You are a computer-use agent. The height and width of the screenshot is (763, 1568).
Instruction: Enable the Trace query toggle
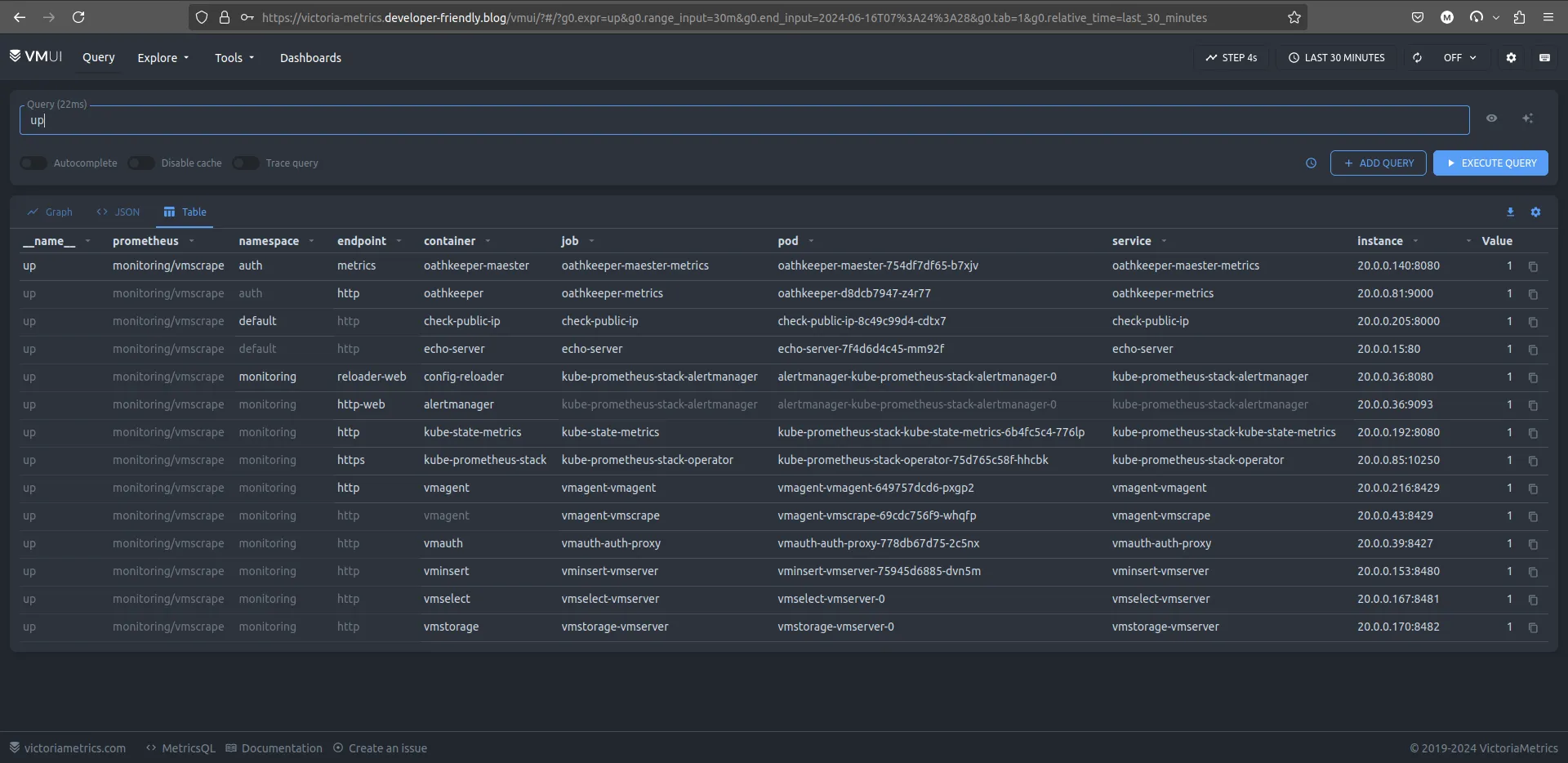coord(246,163)
